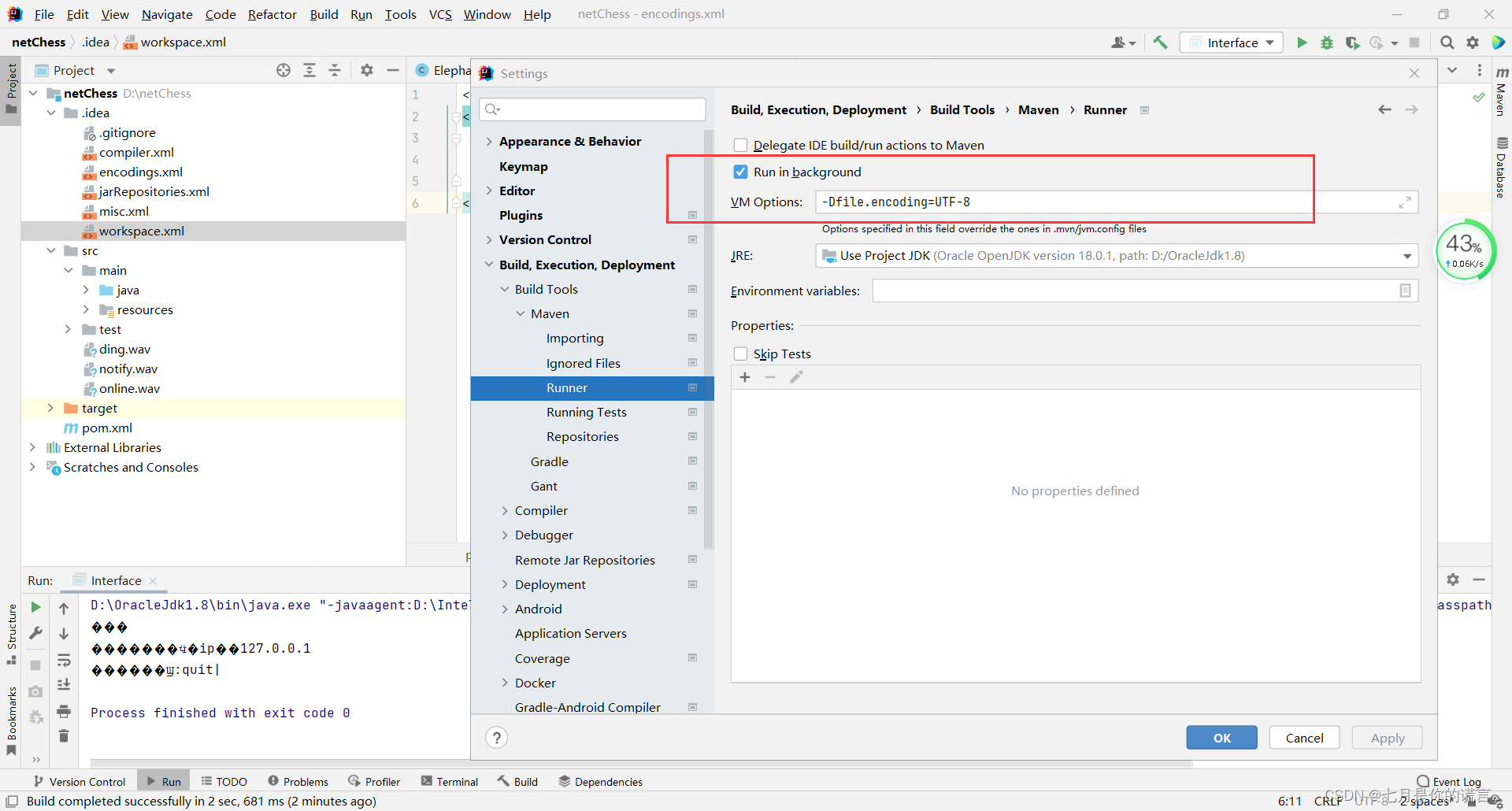Click the Select Opened File target icon
The width and height of the screenshot is (1512, 811).
tap(283, 70)
